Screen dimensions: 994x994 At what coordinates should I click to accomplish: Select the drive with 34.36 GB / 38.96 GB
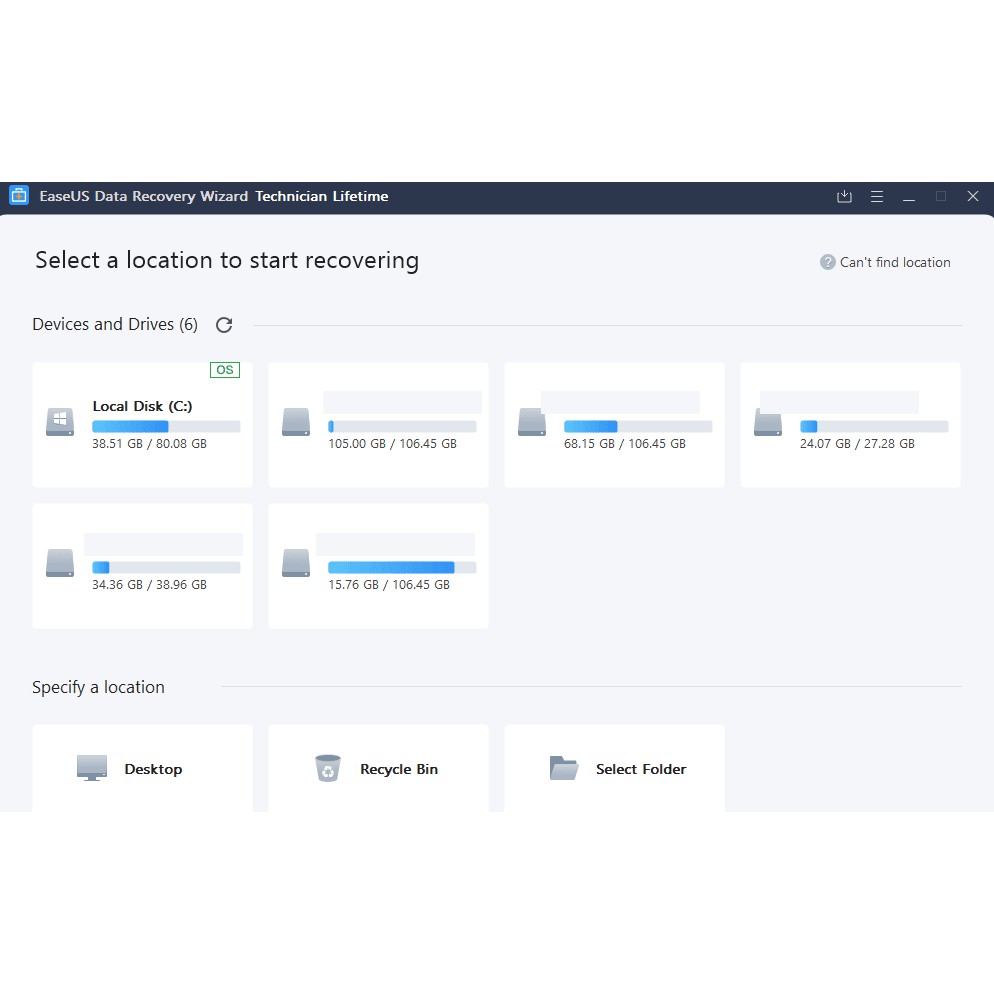[142, 565]
